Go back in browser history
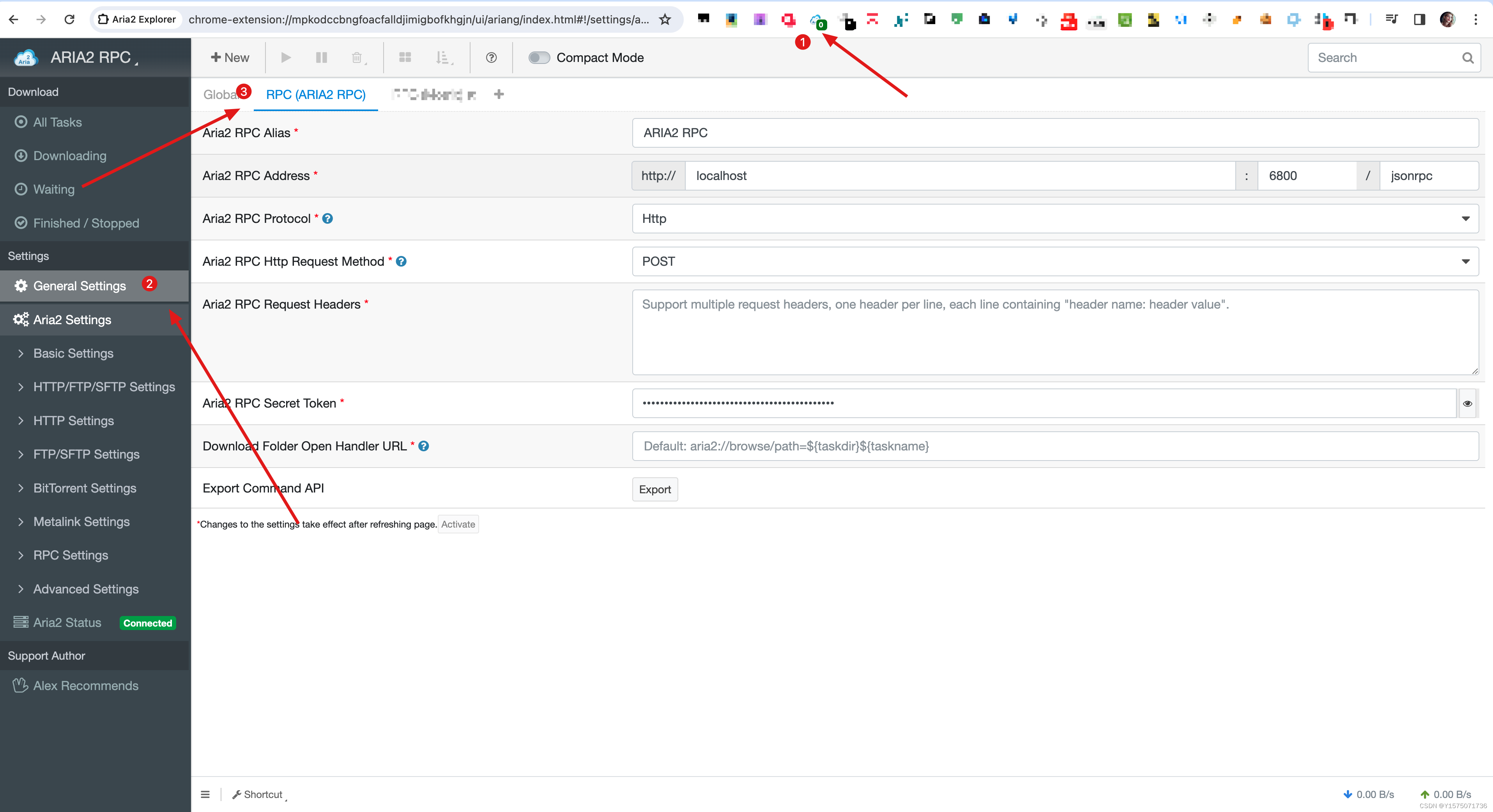1493x812 pixels. (x=13, y=19)
